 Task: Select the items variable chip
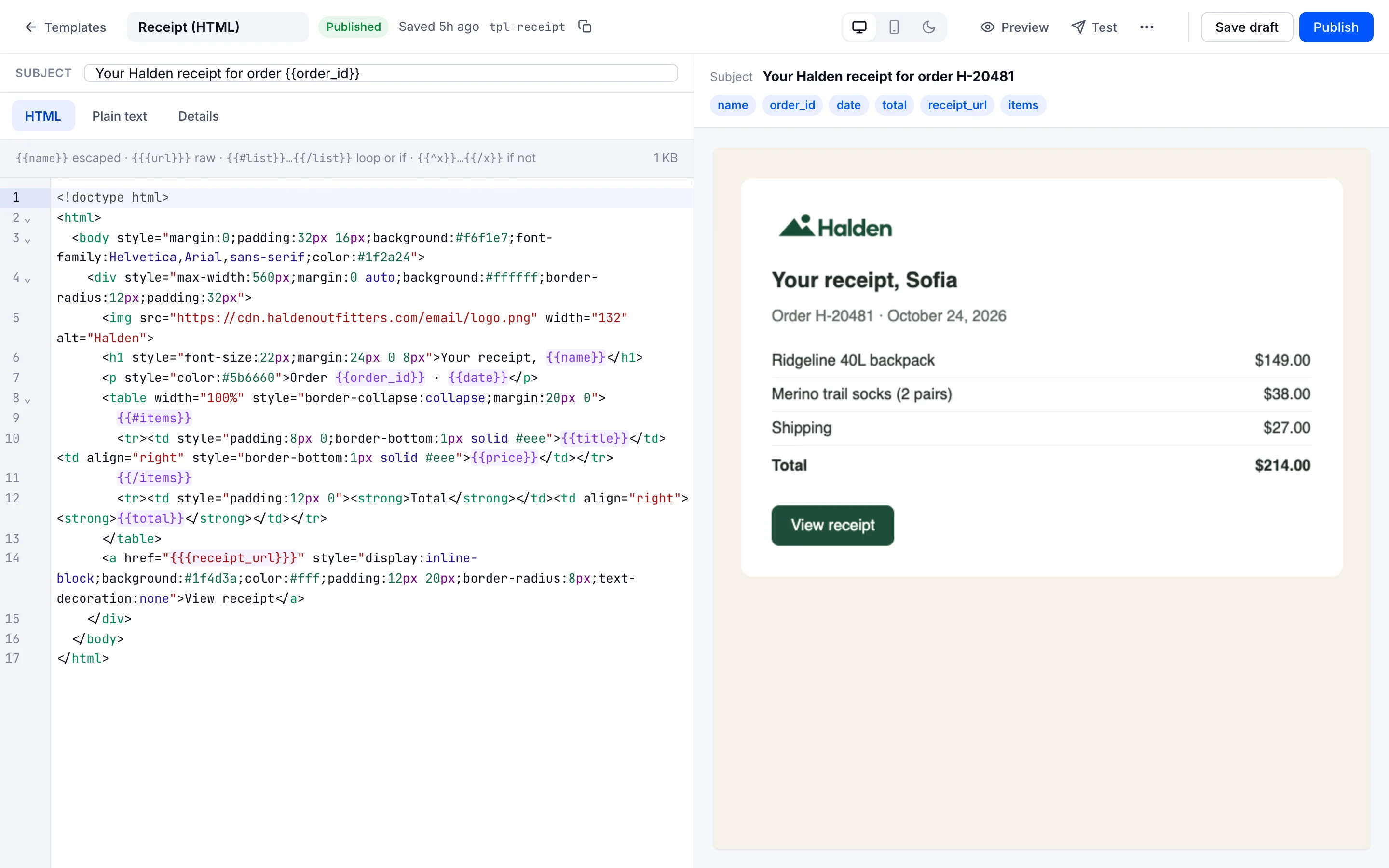coord(1023,105)
